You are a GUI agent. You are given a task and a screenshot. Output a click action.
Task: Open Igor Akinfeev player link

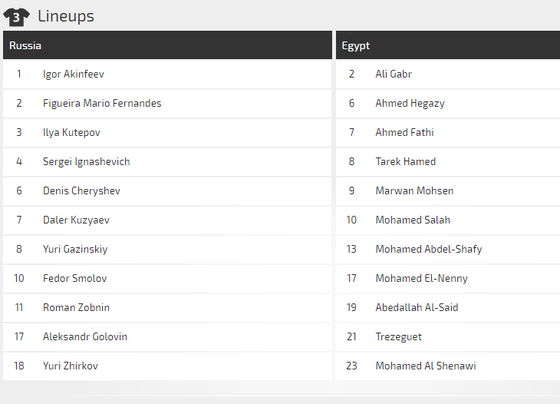pyautogui.click(x=73, y=74)
